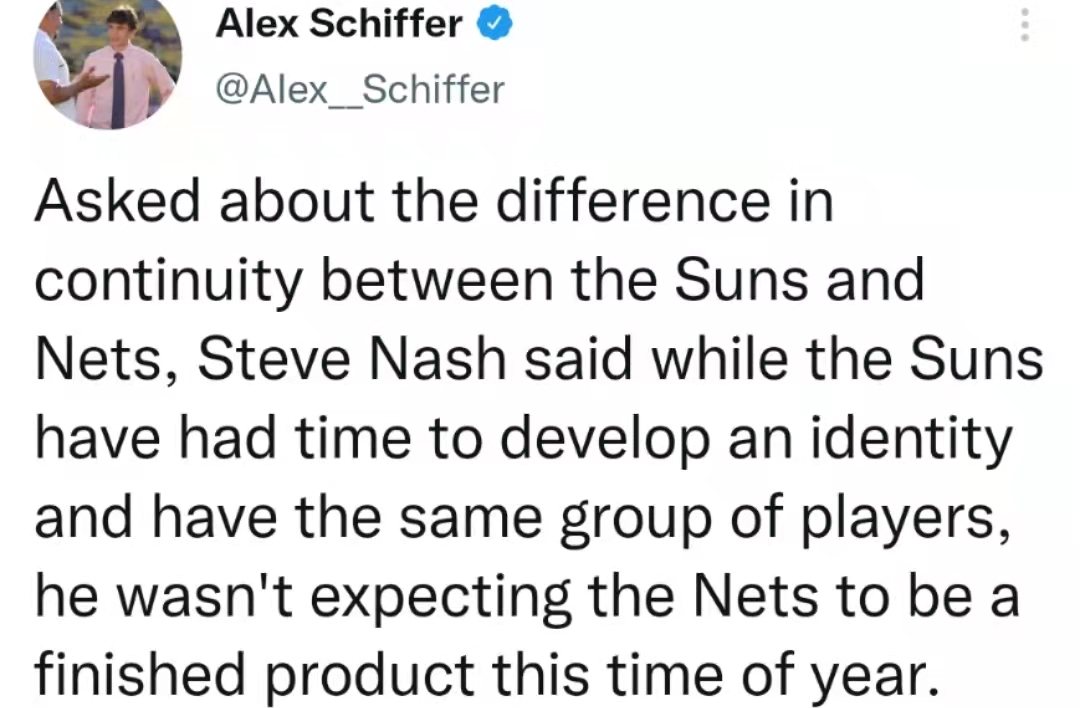The image size is (1080, 708).
Task: Click the blue verified badge
Action: tap(495, 24)
